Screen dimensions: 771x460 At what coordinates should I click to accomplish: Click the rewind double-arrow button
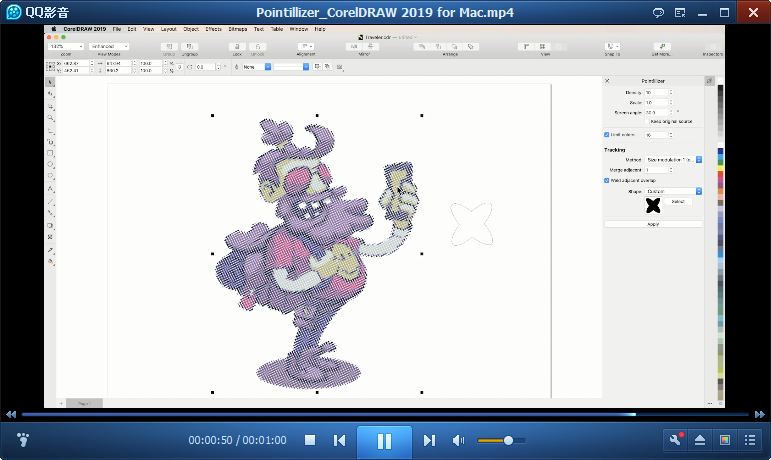coord(11,414)
